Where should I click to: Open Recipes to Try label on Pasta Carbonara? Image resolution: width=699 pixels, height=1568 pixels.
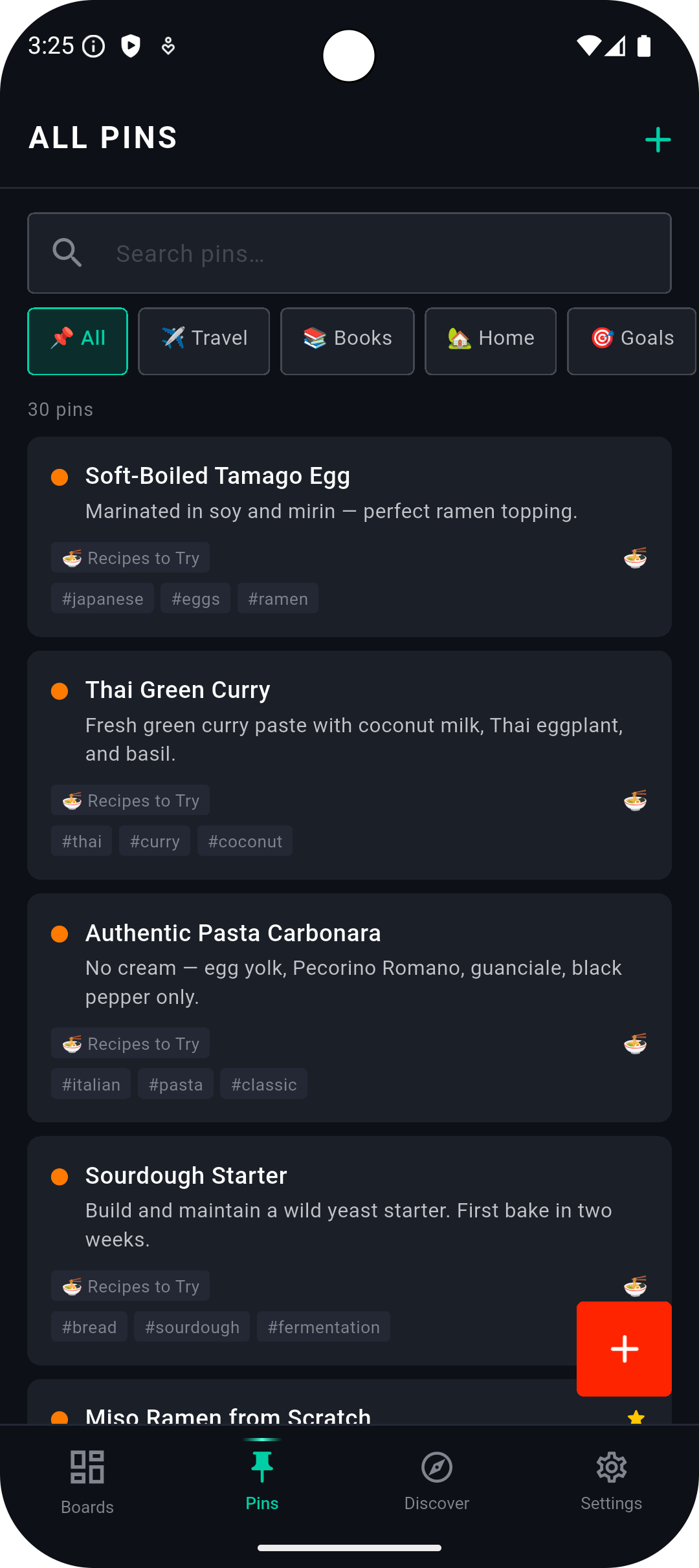pyautogui.click(x=130, y=1043)
